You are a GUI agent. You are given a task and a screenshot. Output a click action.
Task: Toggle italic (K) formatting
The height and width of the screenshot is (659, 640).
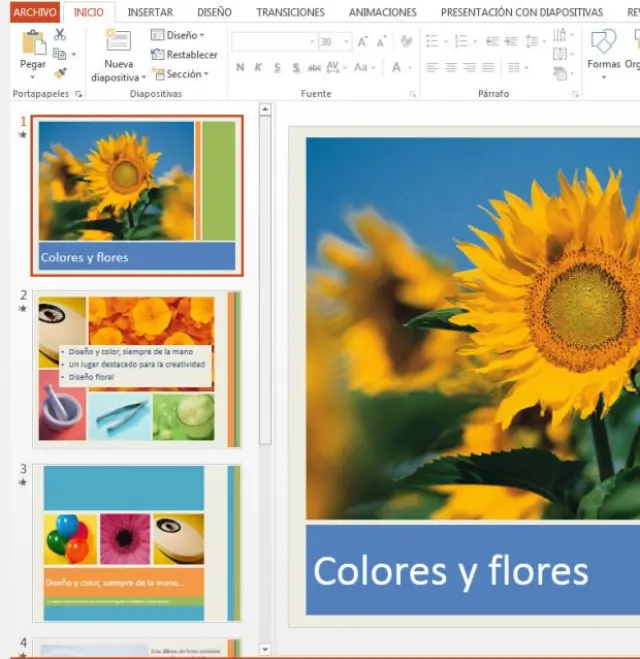click(259, 68)
